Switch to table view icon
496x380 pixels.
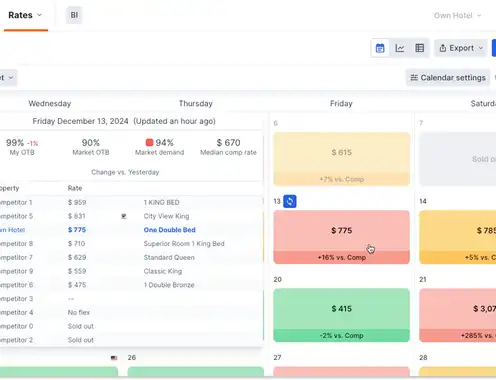(419, 48)
